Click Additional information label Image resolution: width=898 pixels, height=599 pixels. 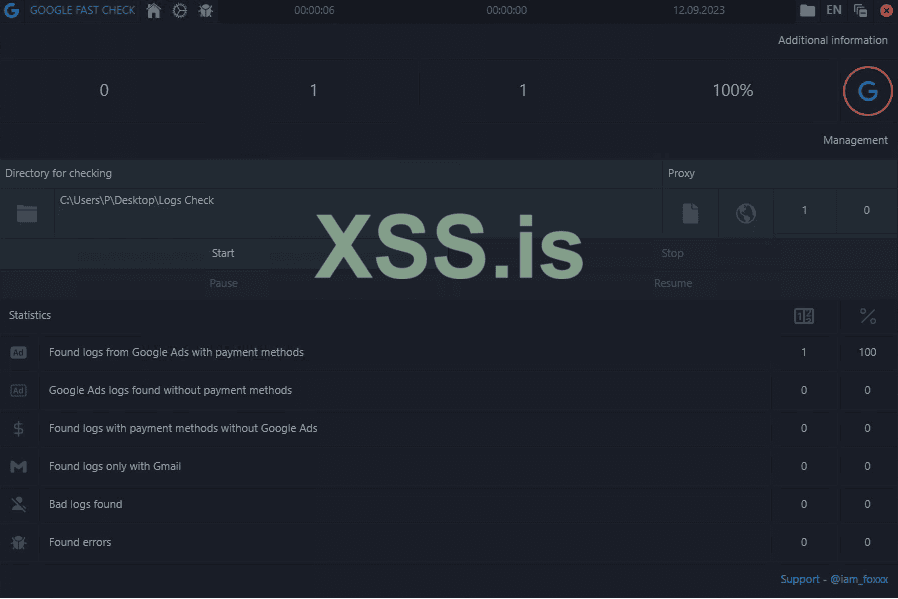point(833,40)
